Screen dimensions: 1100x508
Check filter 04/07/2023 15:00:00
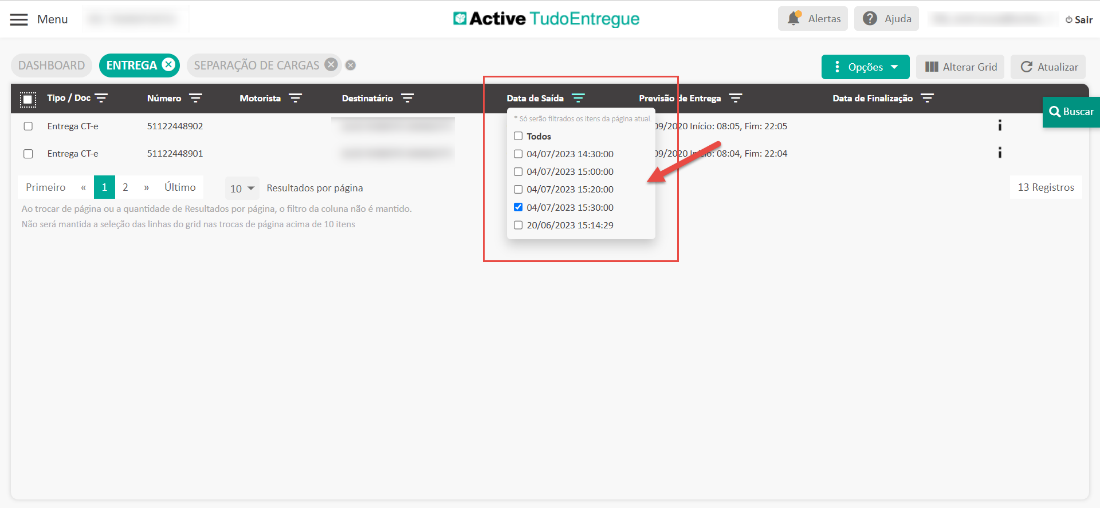518,171
